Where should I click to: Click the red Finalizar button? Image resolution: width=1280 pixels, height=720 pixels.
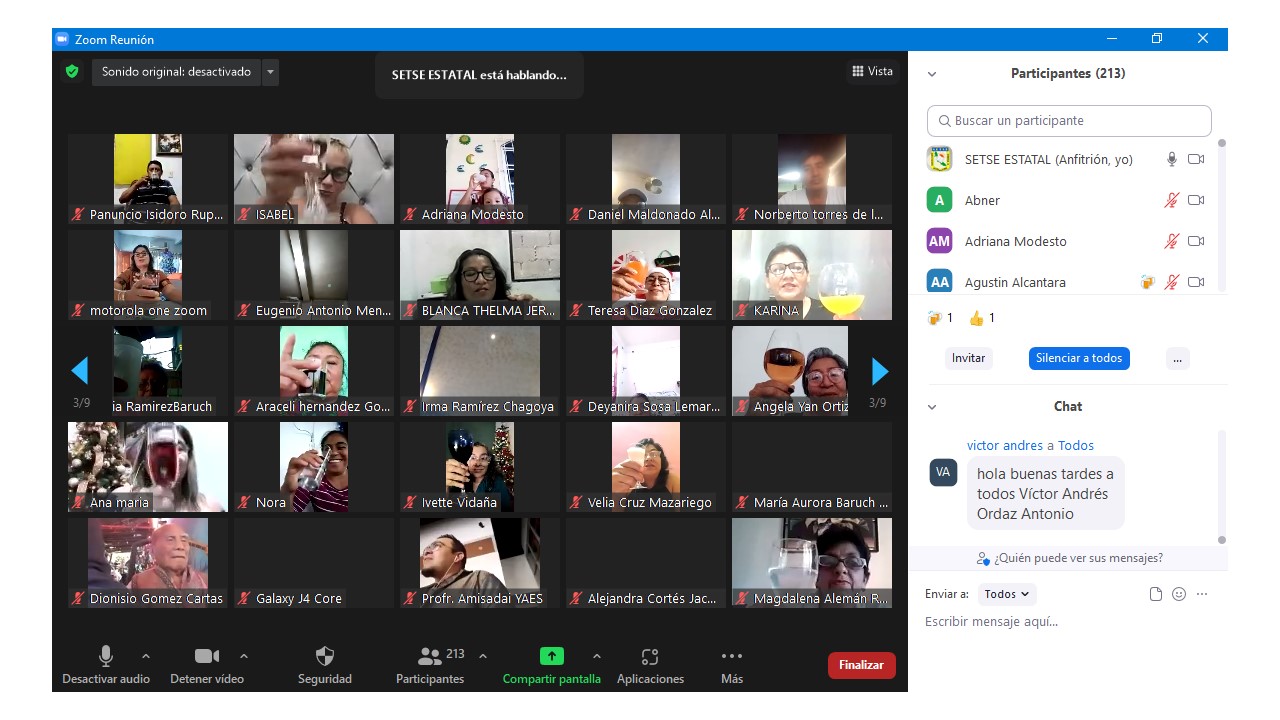coord(862,665)
